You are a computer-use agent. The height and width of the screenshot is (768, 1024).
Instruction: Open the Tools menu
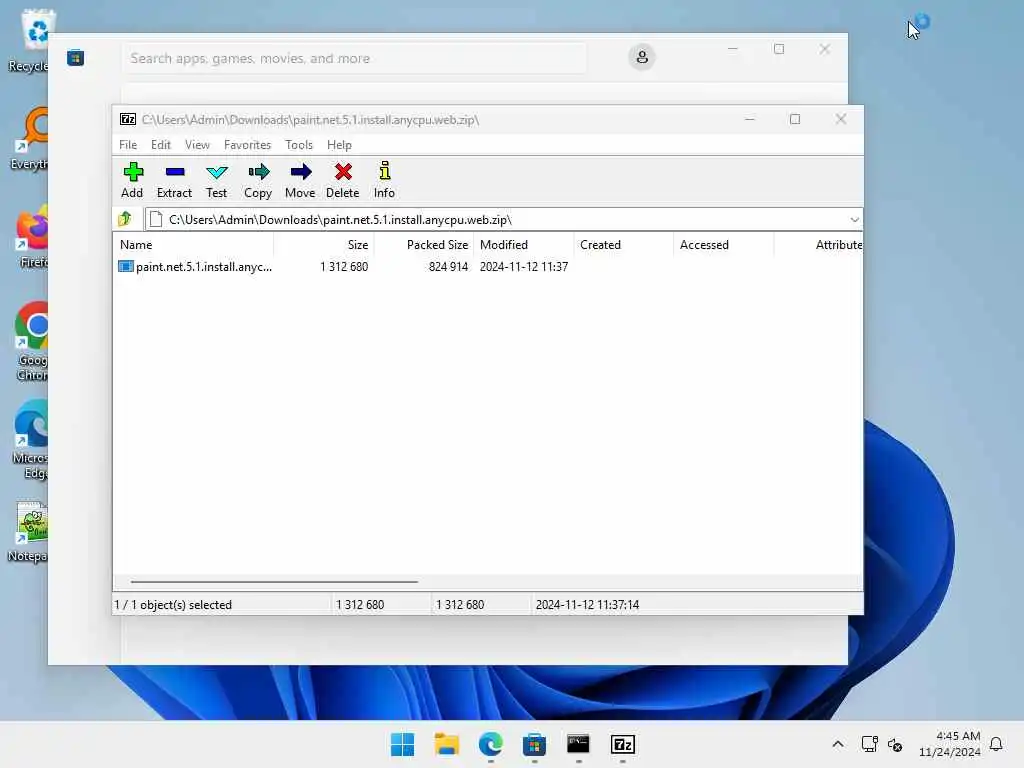coord(299,145)
